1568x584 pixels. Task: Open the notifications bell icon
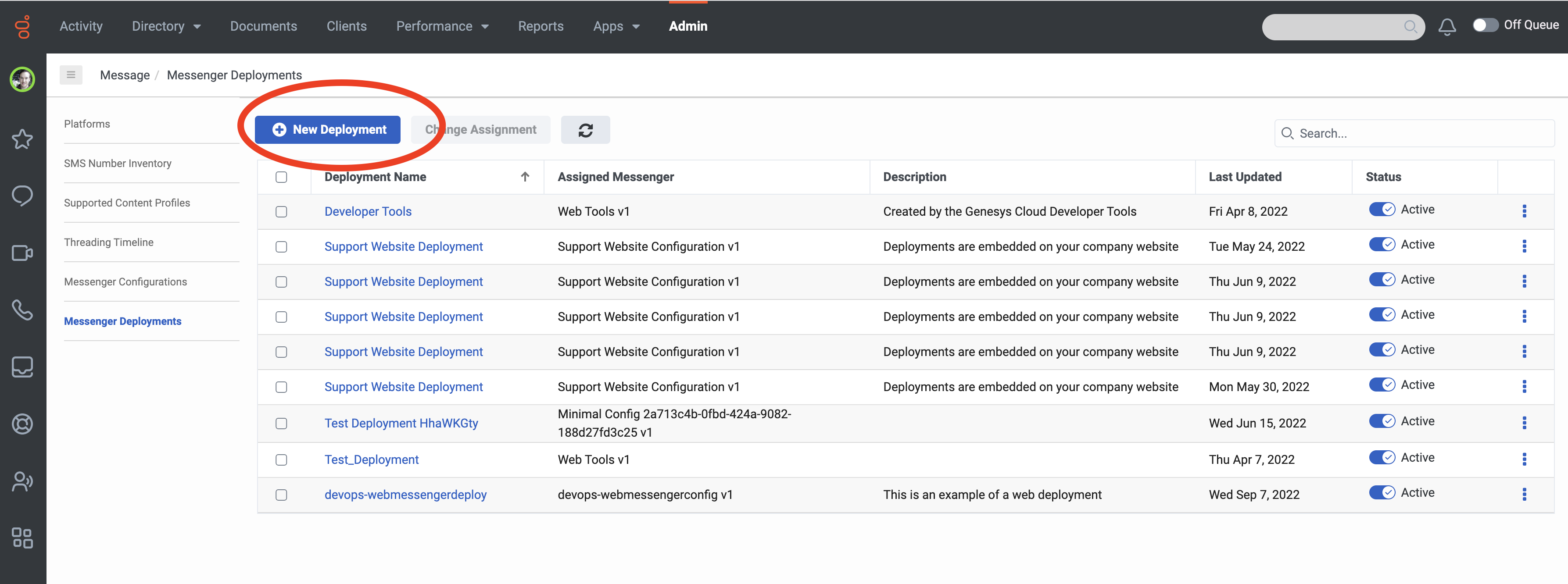(x=1447, y=26)
